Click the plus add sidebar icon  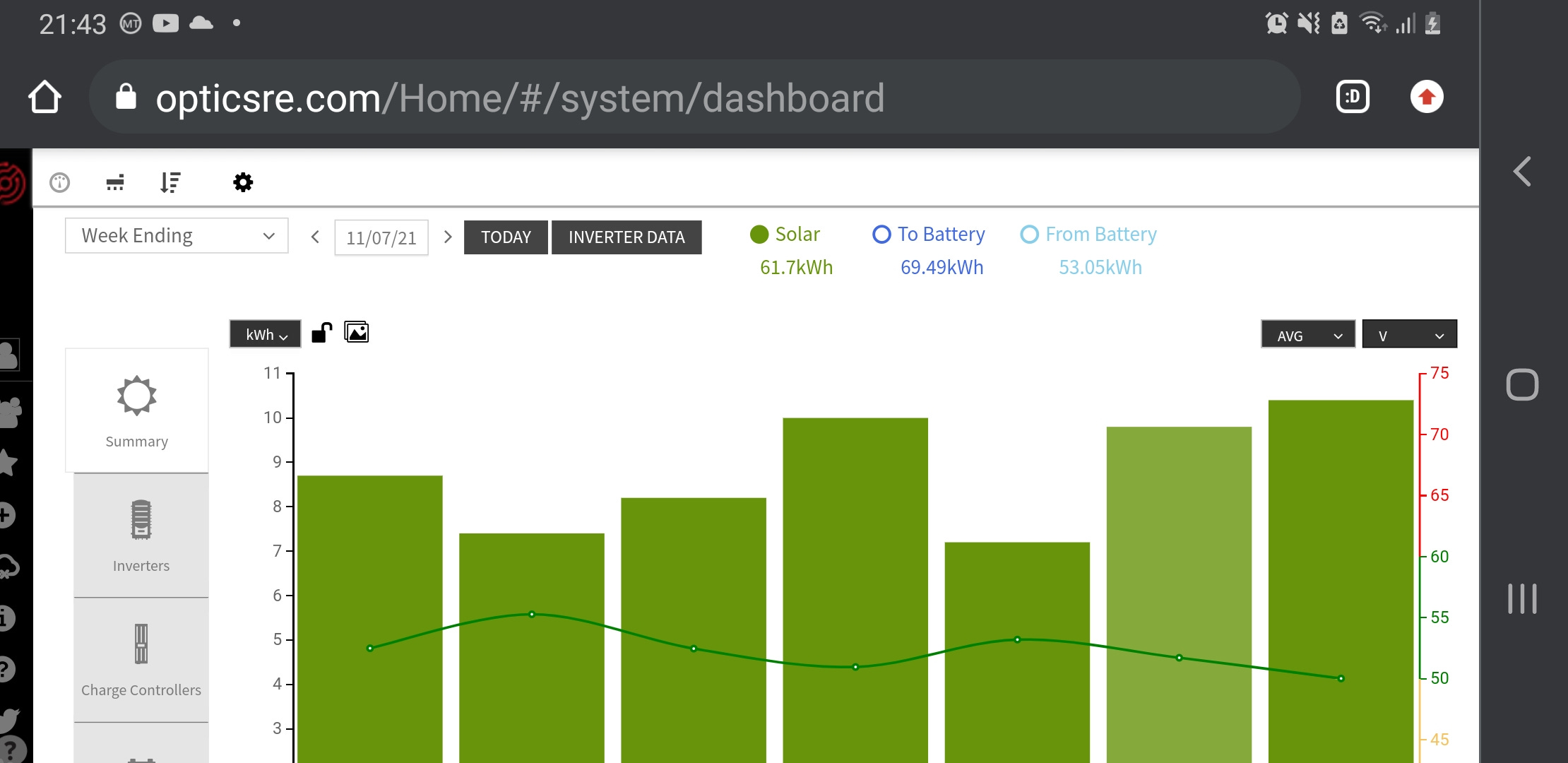tap(6, 515)
